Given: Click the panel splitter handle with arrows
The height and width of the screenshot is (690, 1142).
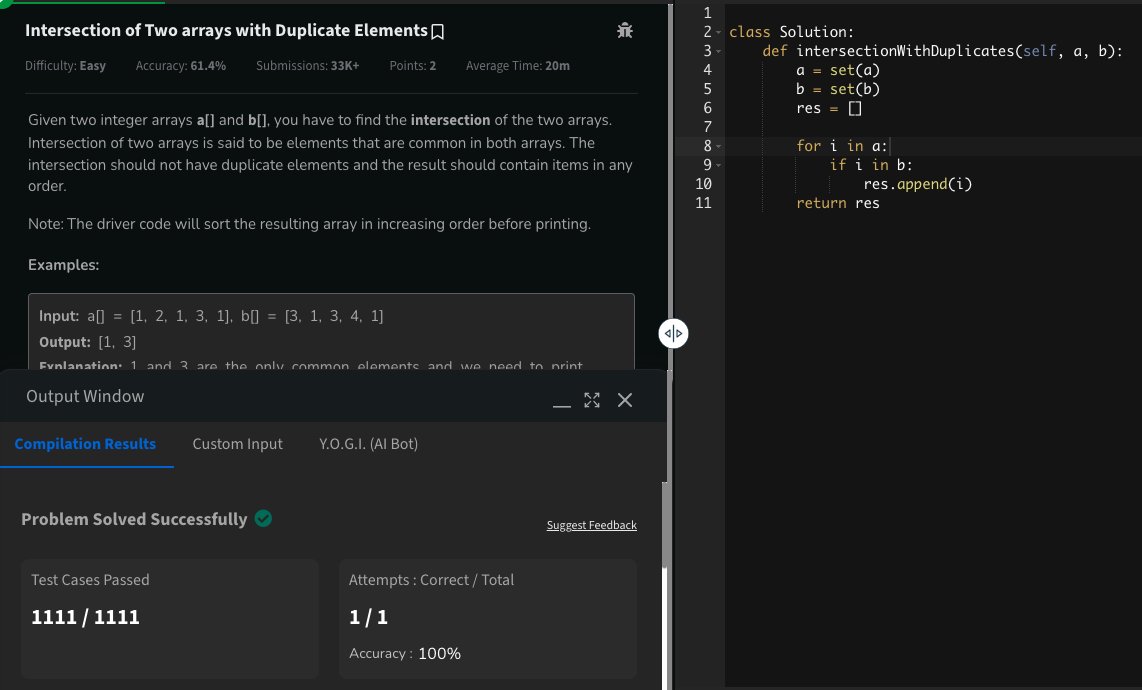Looking at the screenshot, I should pyautogui.click(x=673, y=334).
